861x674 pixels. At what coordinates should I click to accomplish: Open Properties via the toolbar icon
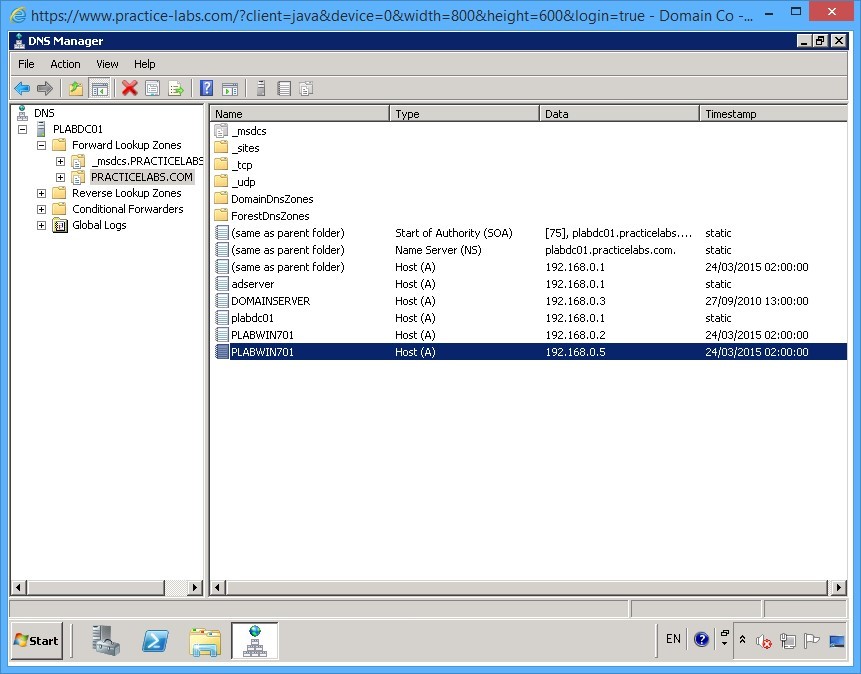click(x=152, y=88)
